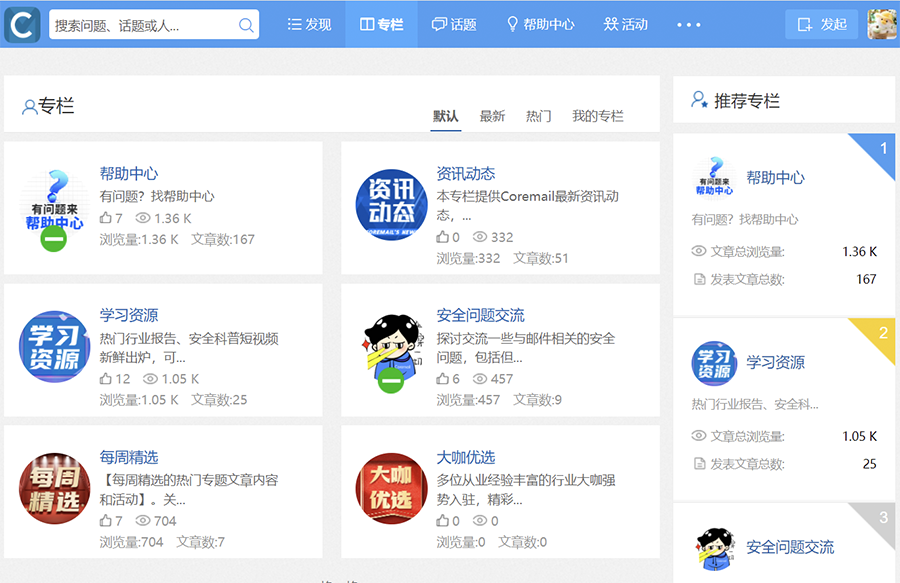Toggle green minus badge on 安全问题交流

point(391,380)
